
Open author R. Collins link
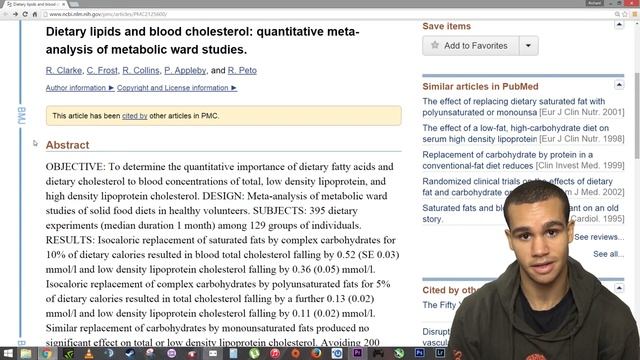141,70
